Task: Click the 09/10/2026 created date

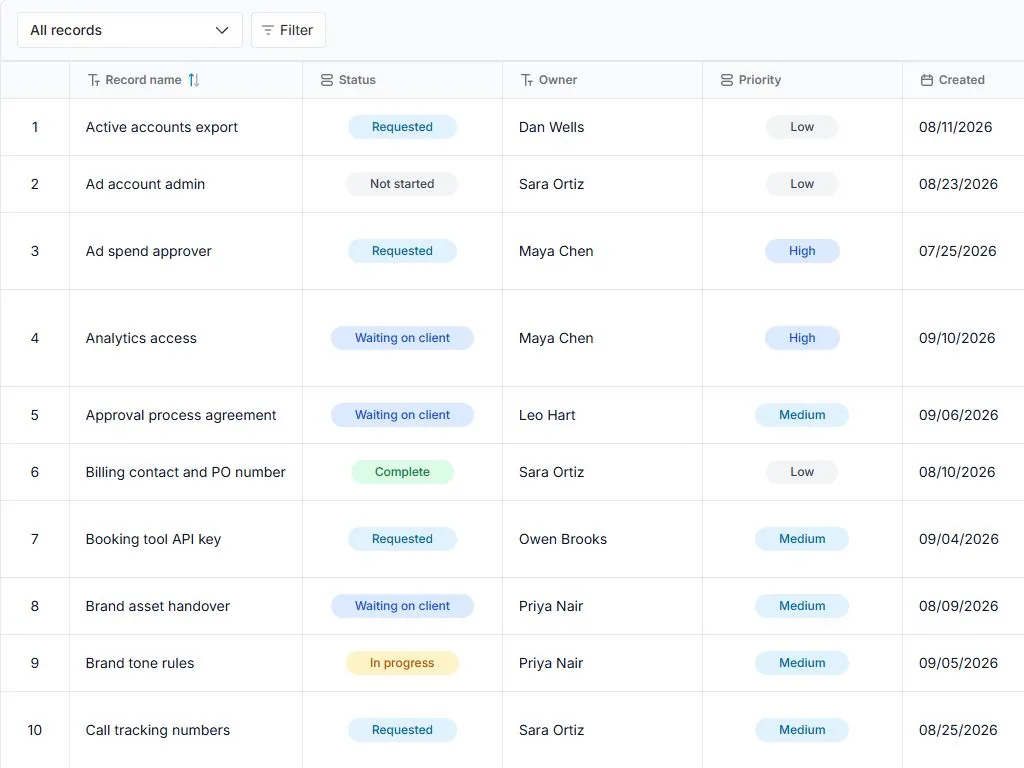Action: click(957, 338)
